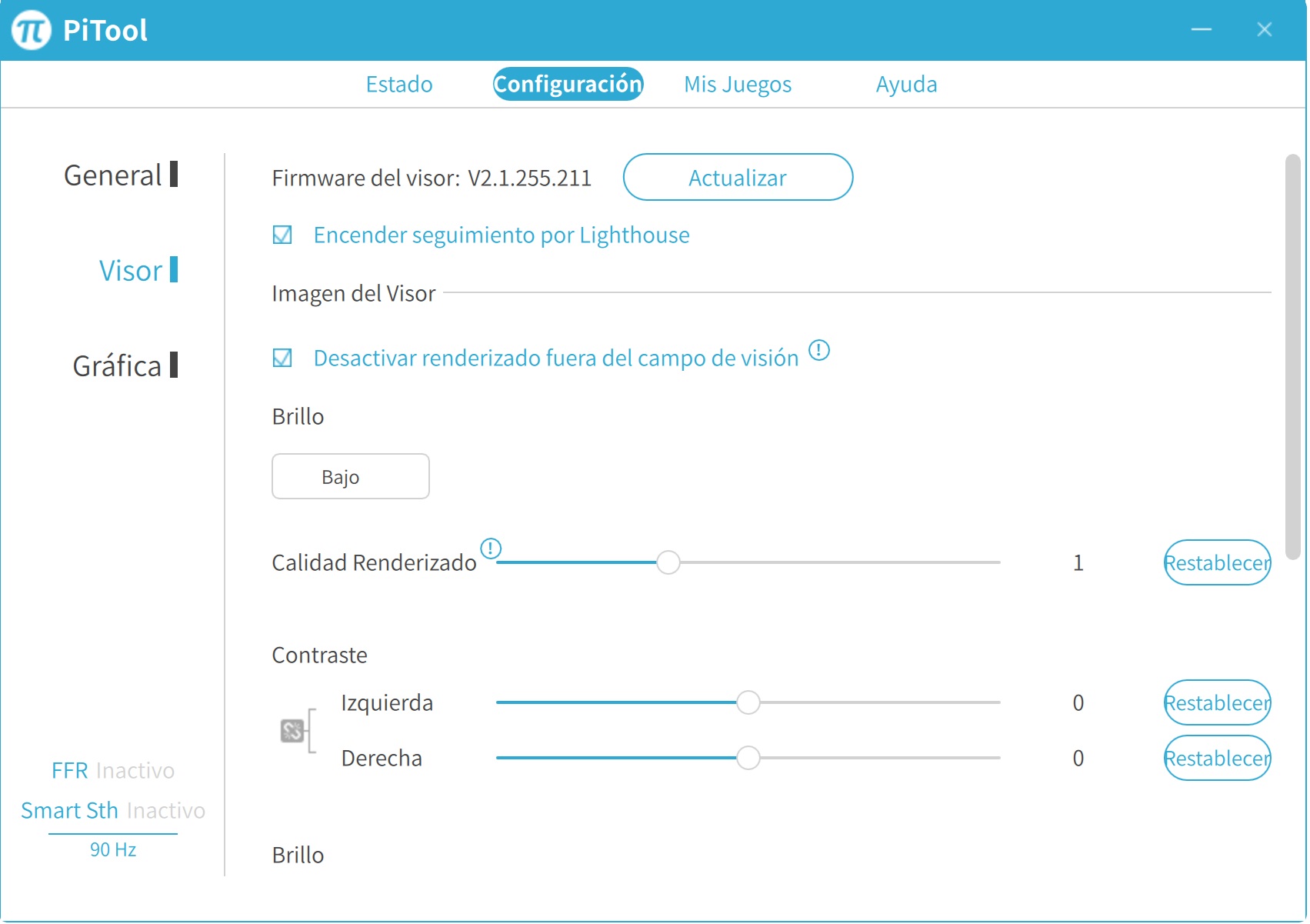Click the PiTool logo icon
1310x924 pixels.
(32, 30)
